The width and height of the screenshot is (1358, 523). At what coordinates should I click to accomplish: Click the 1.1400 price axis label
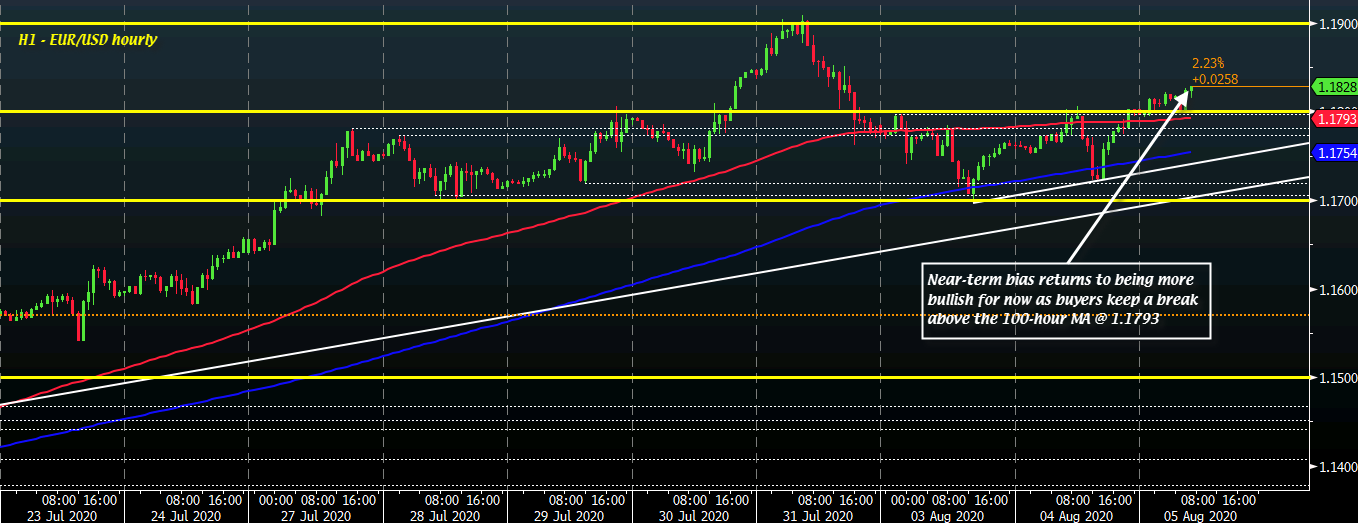(x=1336, y=468)
